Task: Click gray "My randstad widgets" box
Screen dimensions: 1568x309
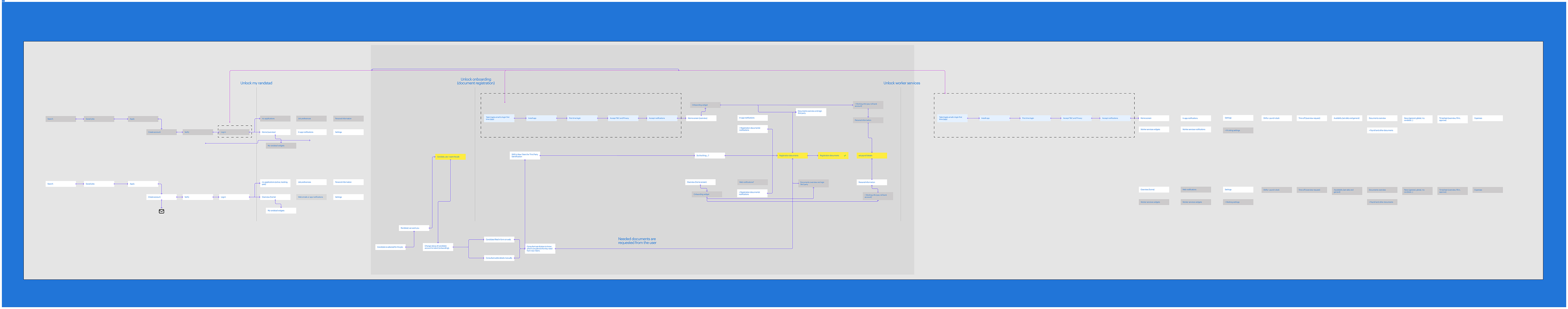Action: pyautogui.click(x=281, y=146)
